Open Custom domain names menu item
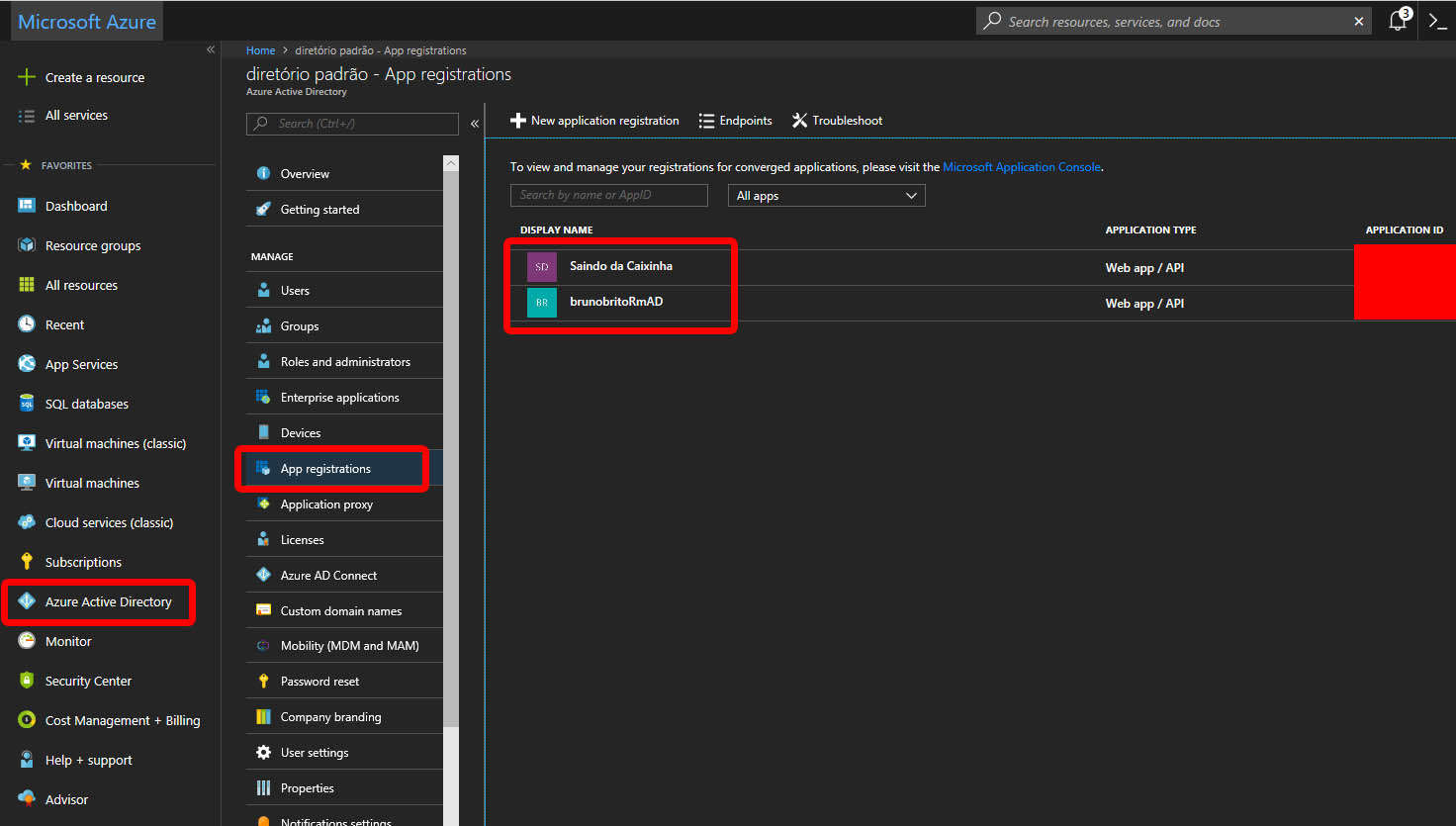1456x826 pixels. (344, 611)
